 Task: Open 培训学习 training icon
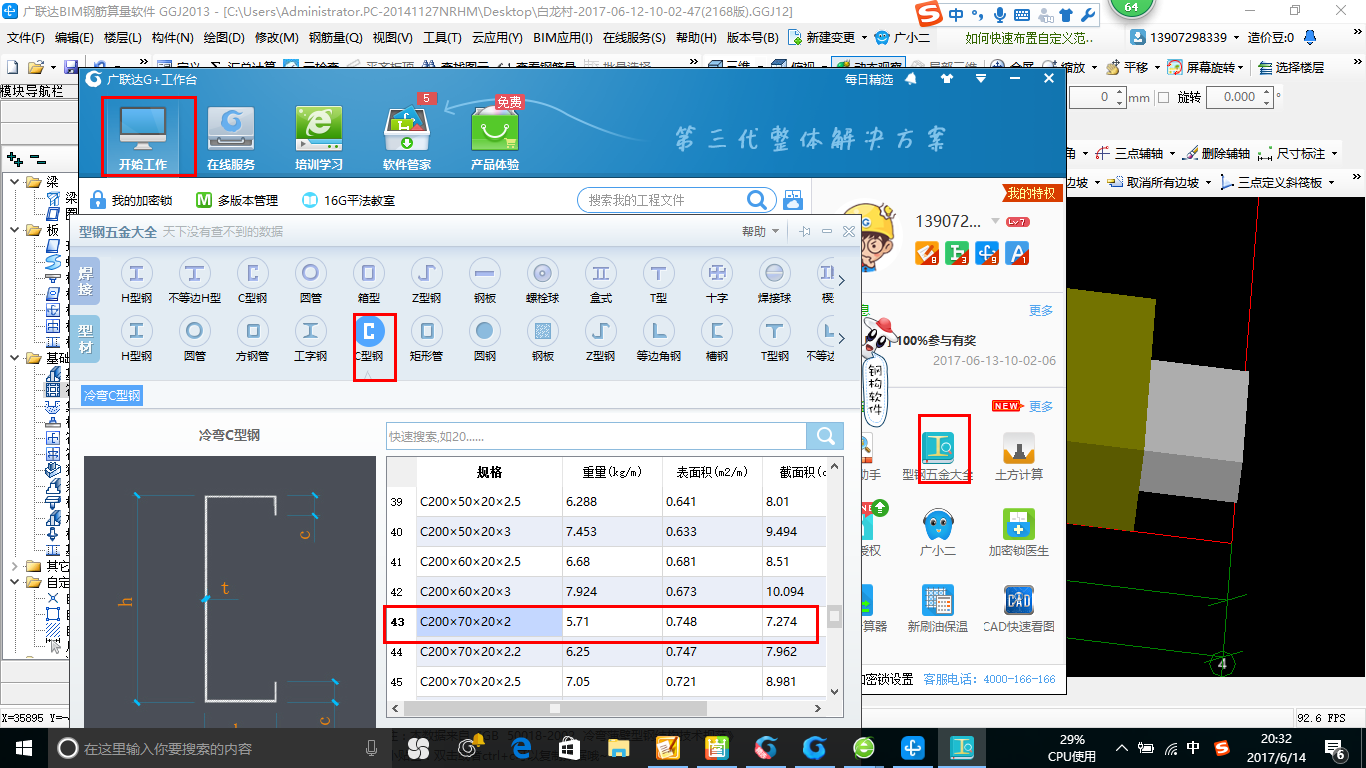(x=319, y=138)
